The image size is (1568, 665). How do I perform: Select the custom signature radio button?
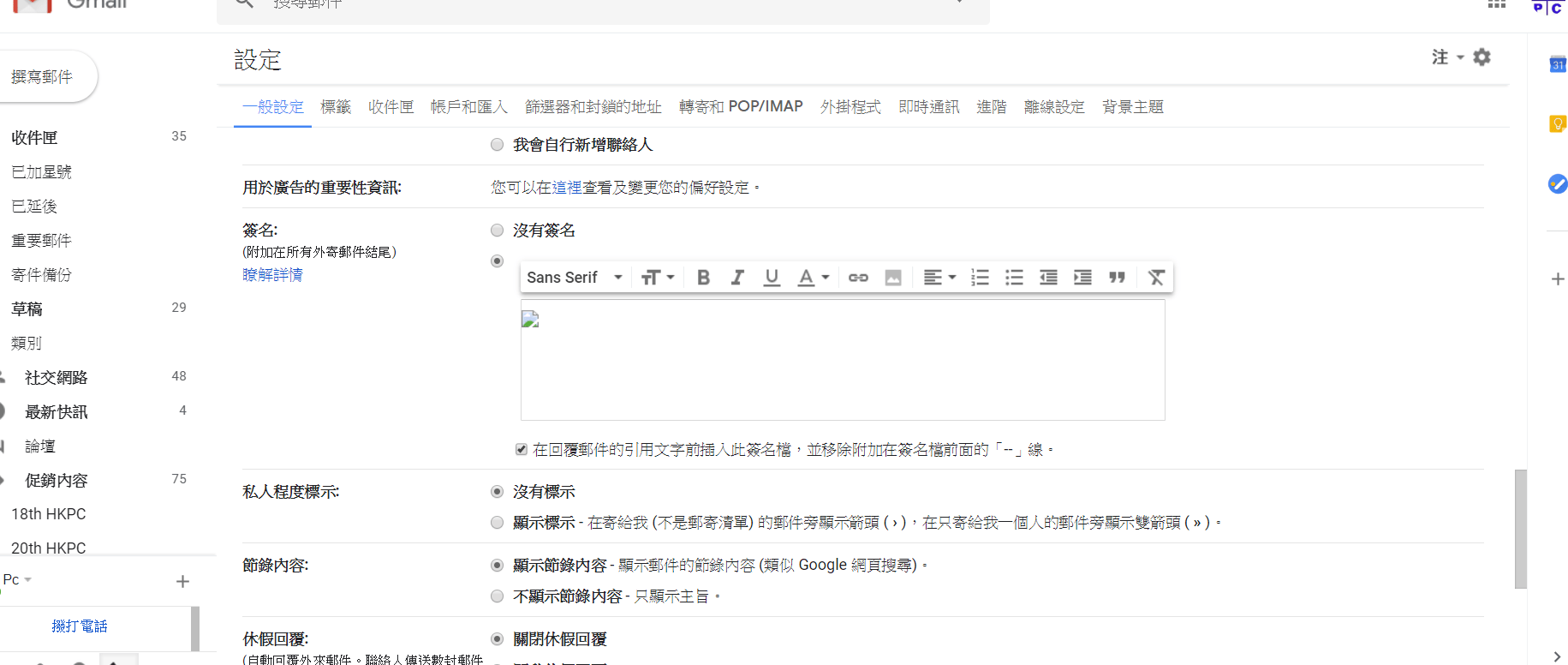(497, 261)
